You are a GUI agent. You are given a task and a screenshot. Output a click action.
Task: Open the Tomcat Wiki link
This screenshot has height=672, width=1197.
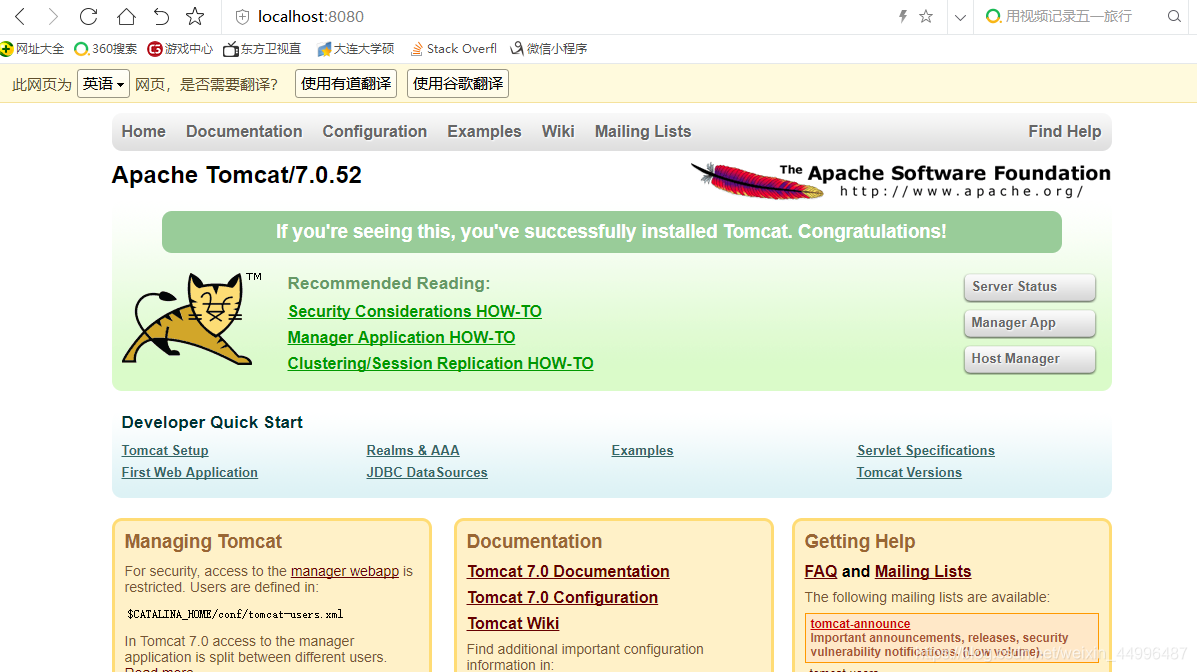[513, 623]
